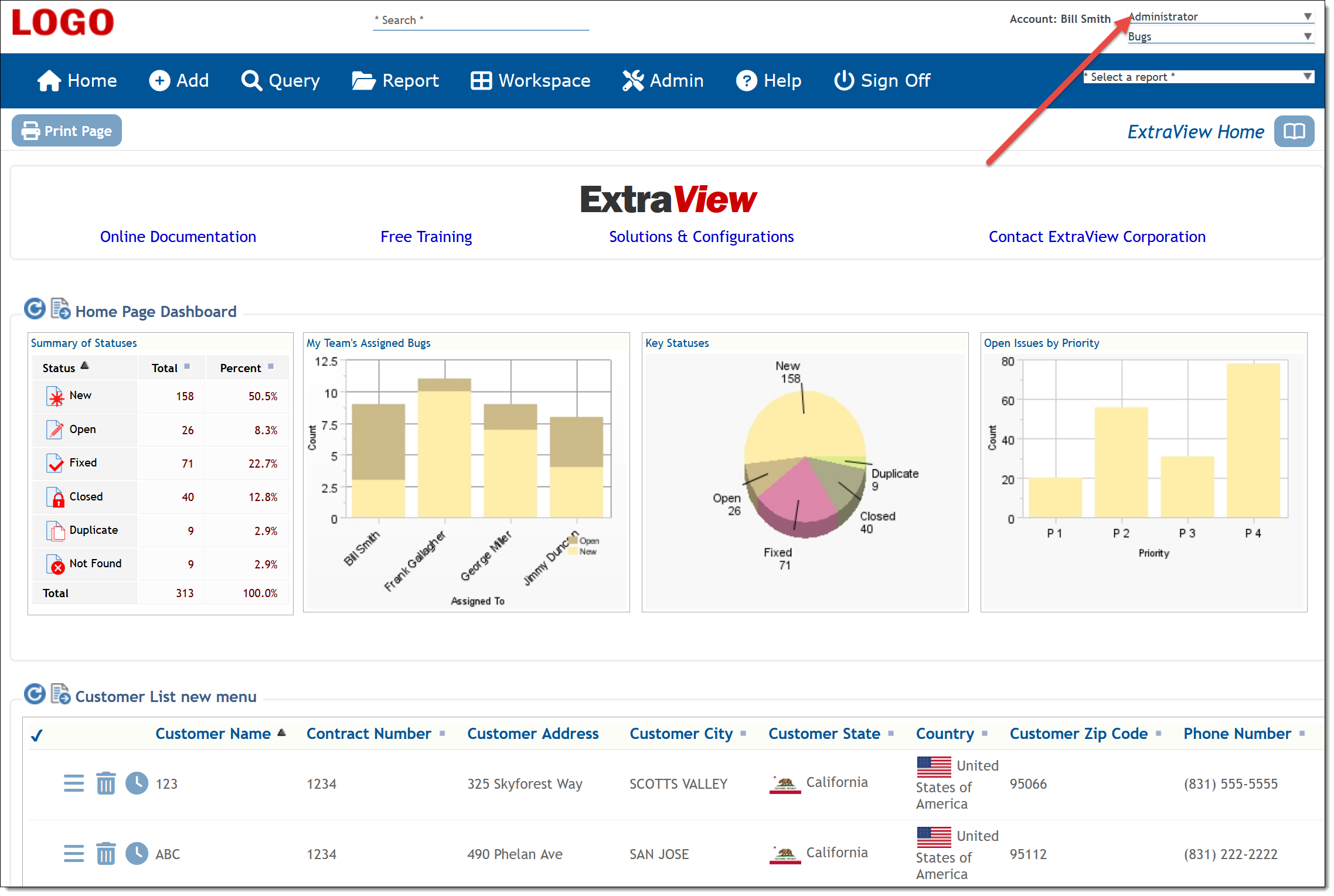Open the row menu icon for customer 123

click(74, 783)
